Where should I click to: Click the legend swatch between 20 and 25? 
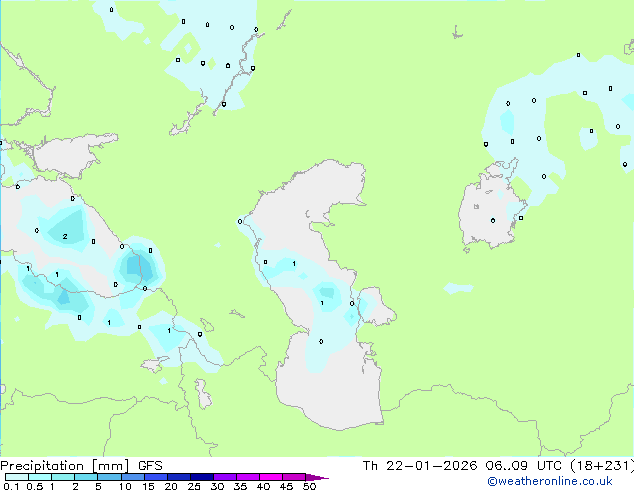[178, 477]
